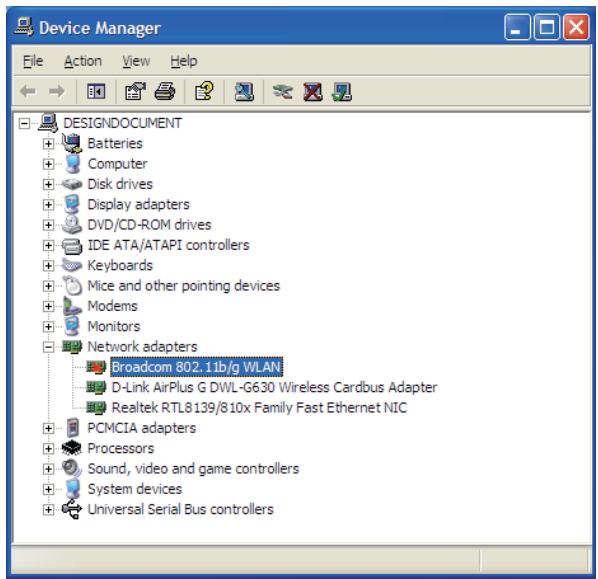Maximize the Device Manager window
The width and height of the screenshot is (598, 579).
(x=547, y=27)
